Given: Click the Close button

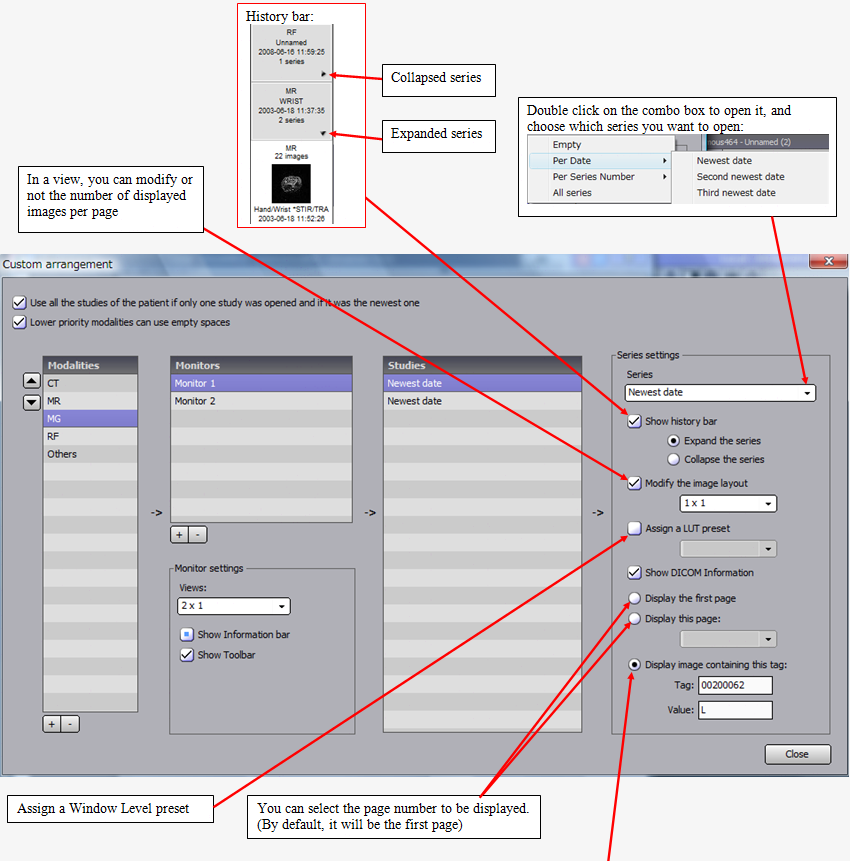Looking at the screenshot, I should [x=797, y=753].
